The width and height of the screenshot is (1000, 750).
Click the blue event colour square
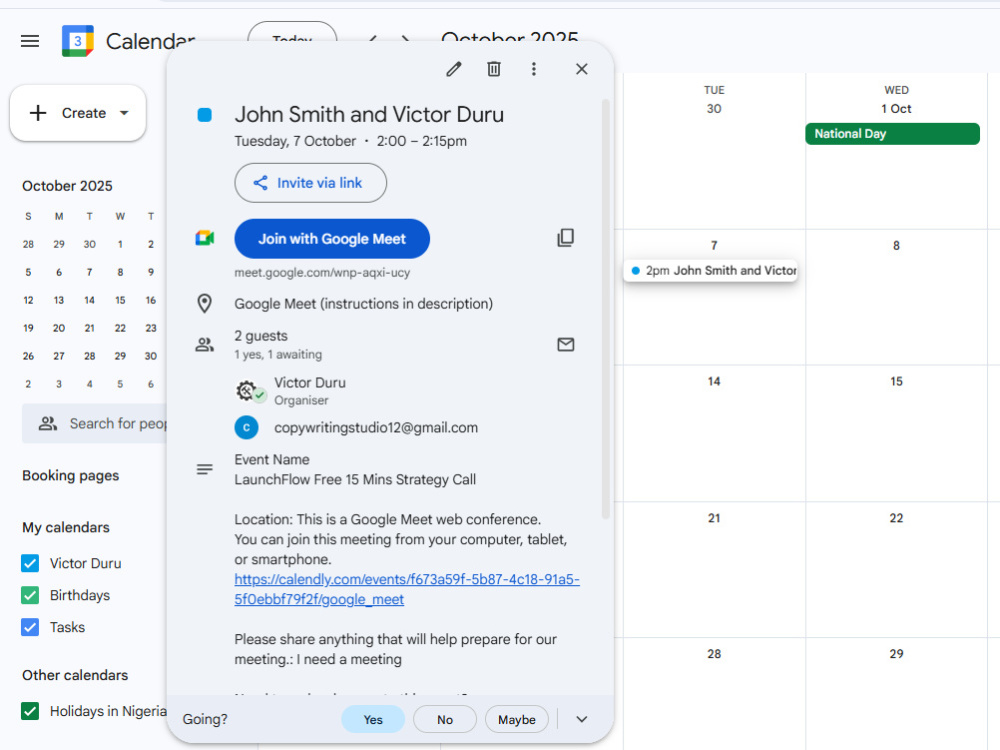204,115
